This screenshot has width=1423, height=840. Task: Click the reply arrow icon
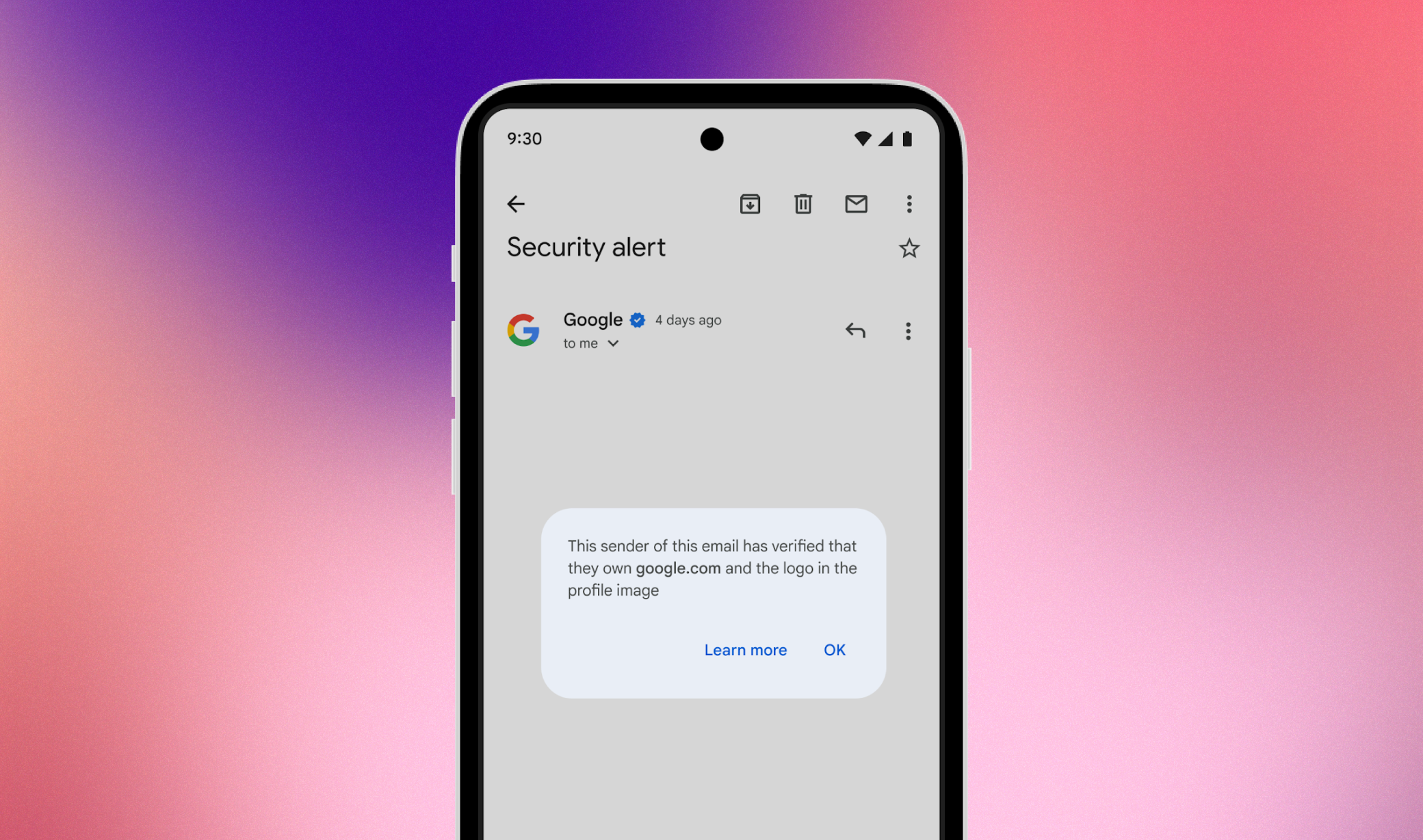(x=855, y=330)
